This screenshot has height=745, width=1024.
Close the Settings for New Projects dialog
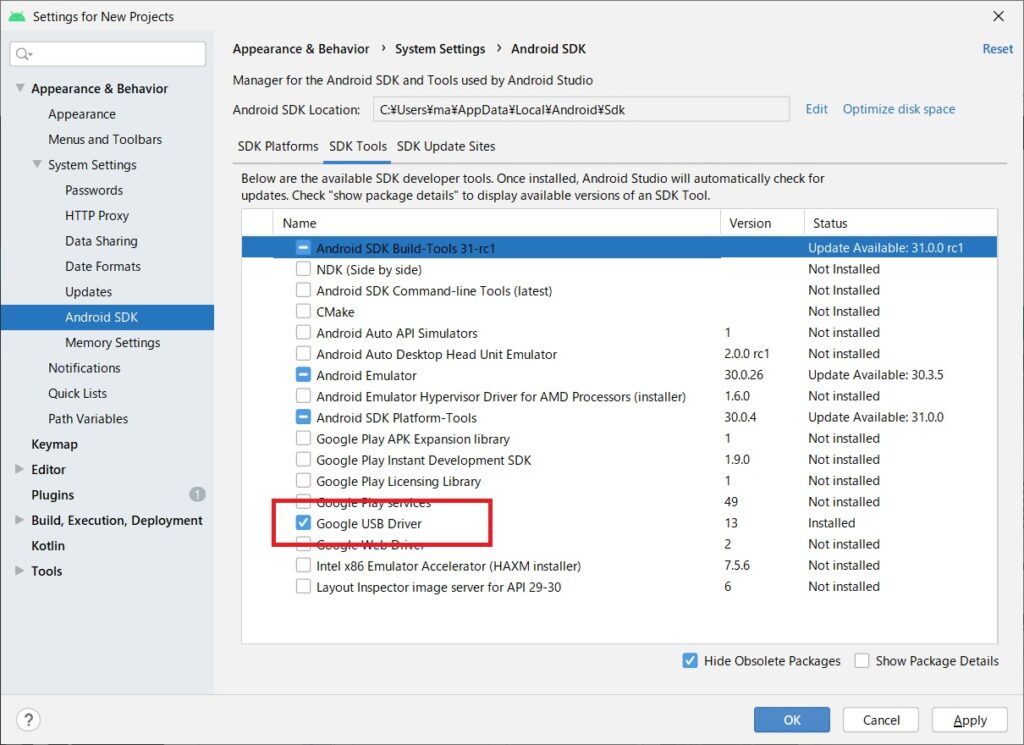click(998, 16)
